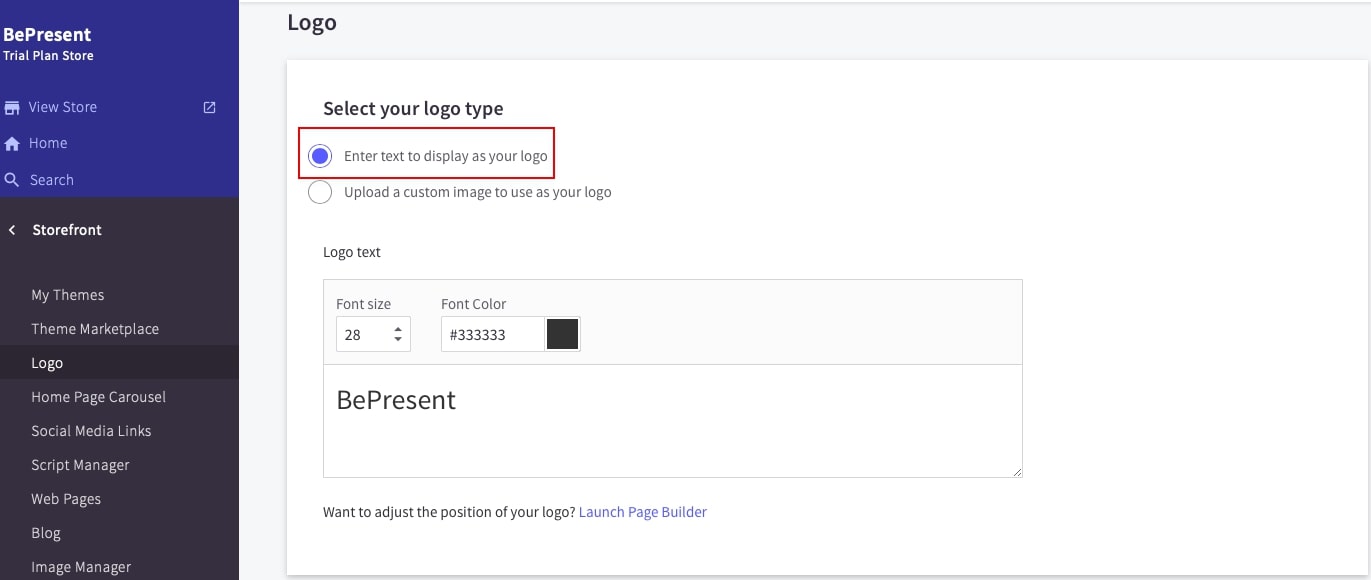Open the Launch Page Builder link
Image resolution: width=1371 pixels, height=580 pixels.
coord(642,512)
